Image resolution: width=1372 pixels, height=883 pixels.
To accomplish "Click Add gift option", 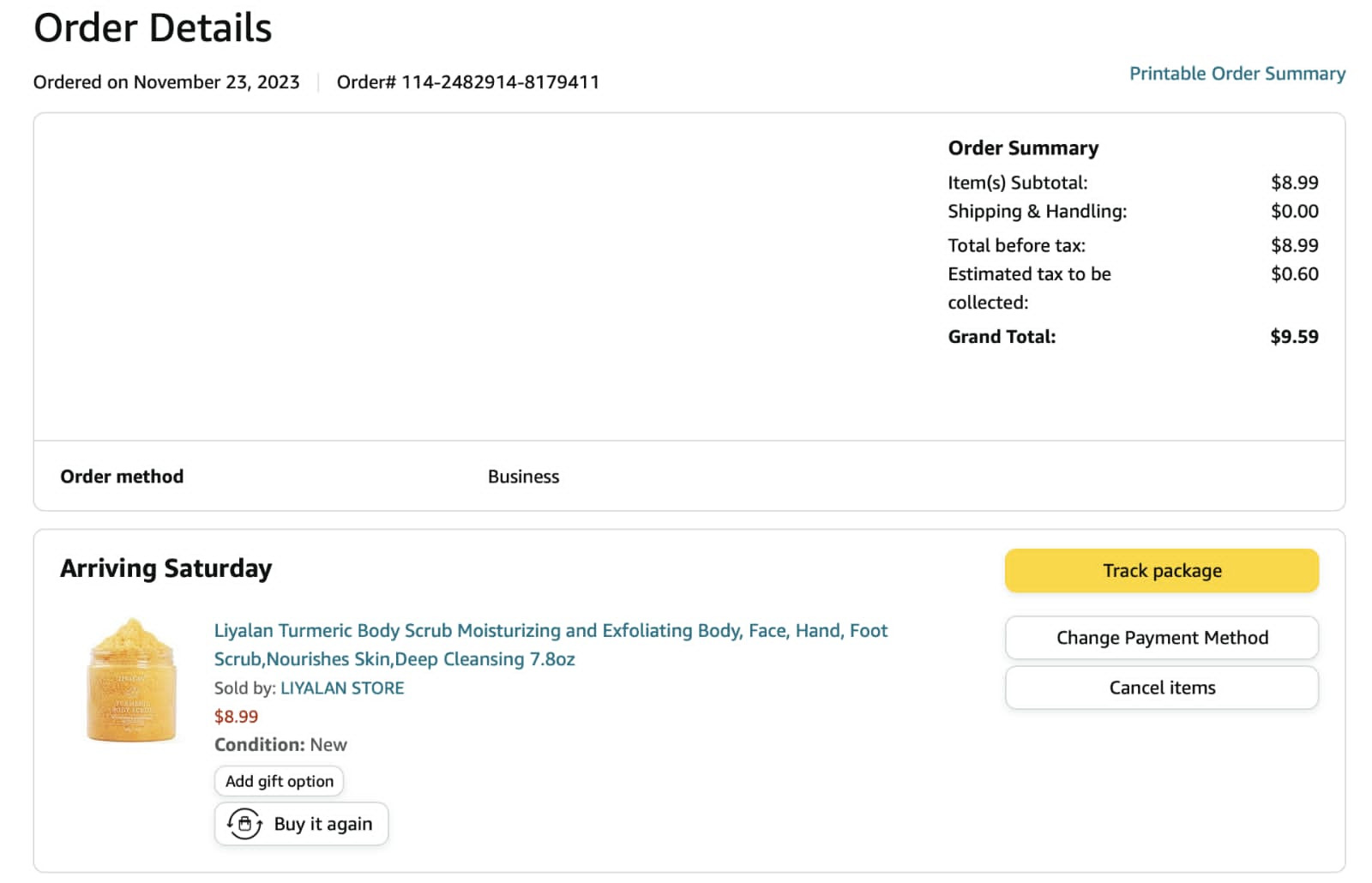I will (279, 781).
